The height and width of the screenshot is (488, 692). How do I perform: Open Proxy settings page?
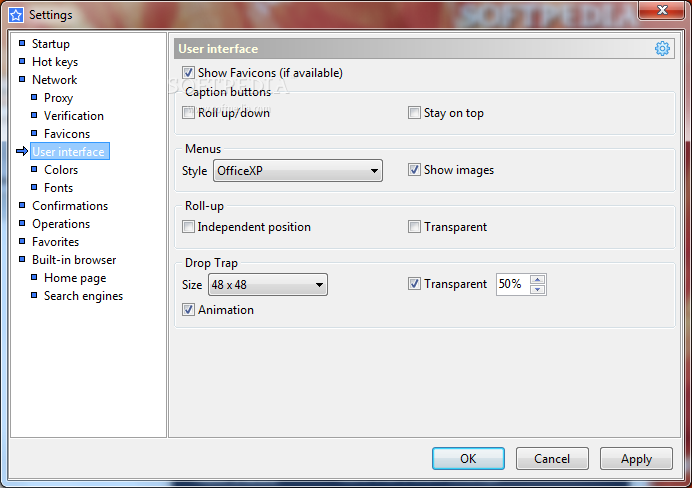coord(58,98)
